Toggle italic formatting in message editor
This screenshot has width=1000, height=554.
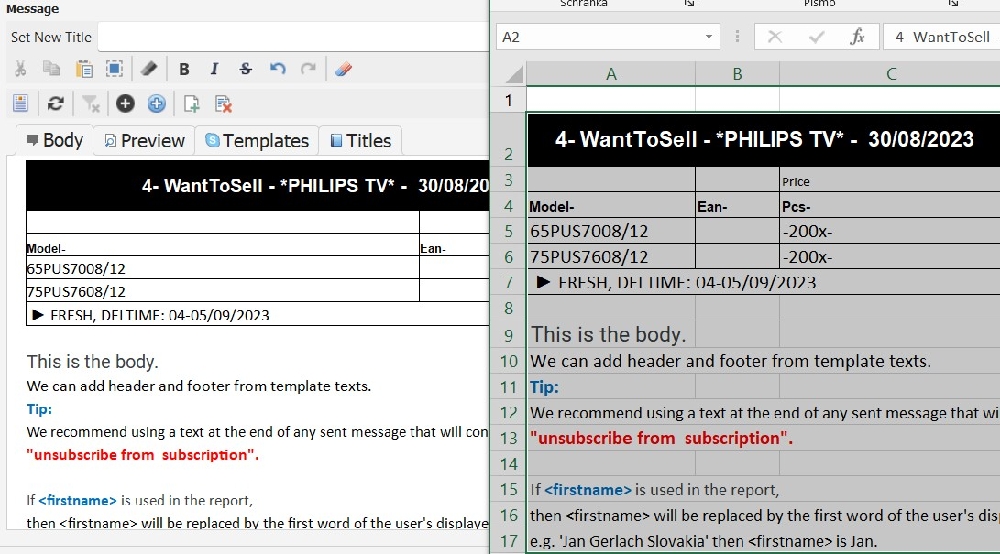pos(214,69)
